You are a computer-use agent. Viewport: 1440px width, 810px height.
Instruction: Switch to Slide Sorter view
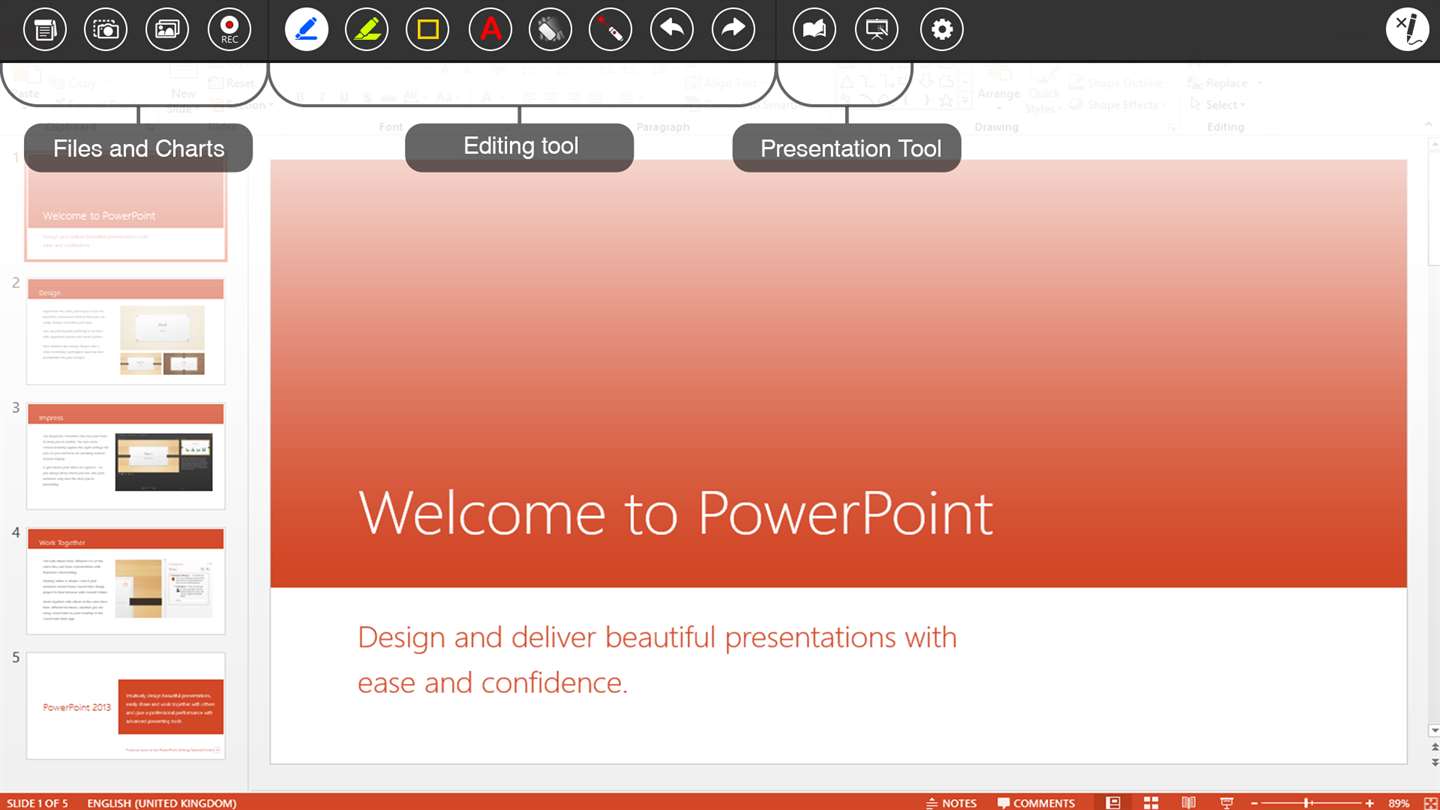pyautogui.click(x=1151, y=803)
